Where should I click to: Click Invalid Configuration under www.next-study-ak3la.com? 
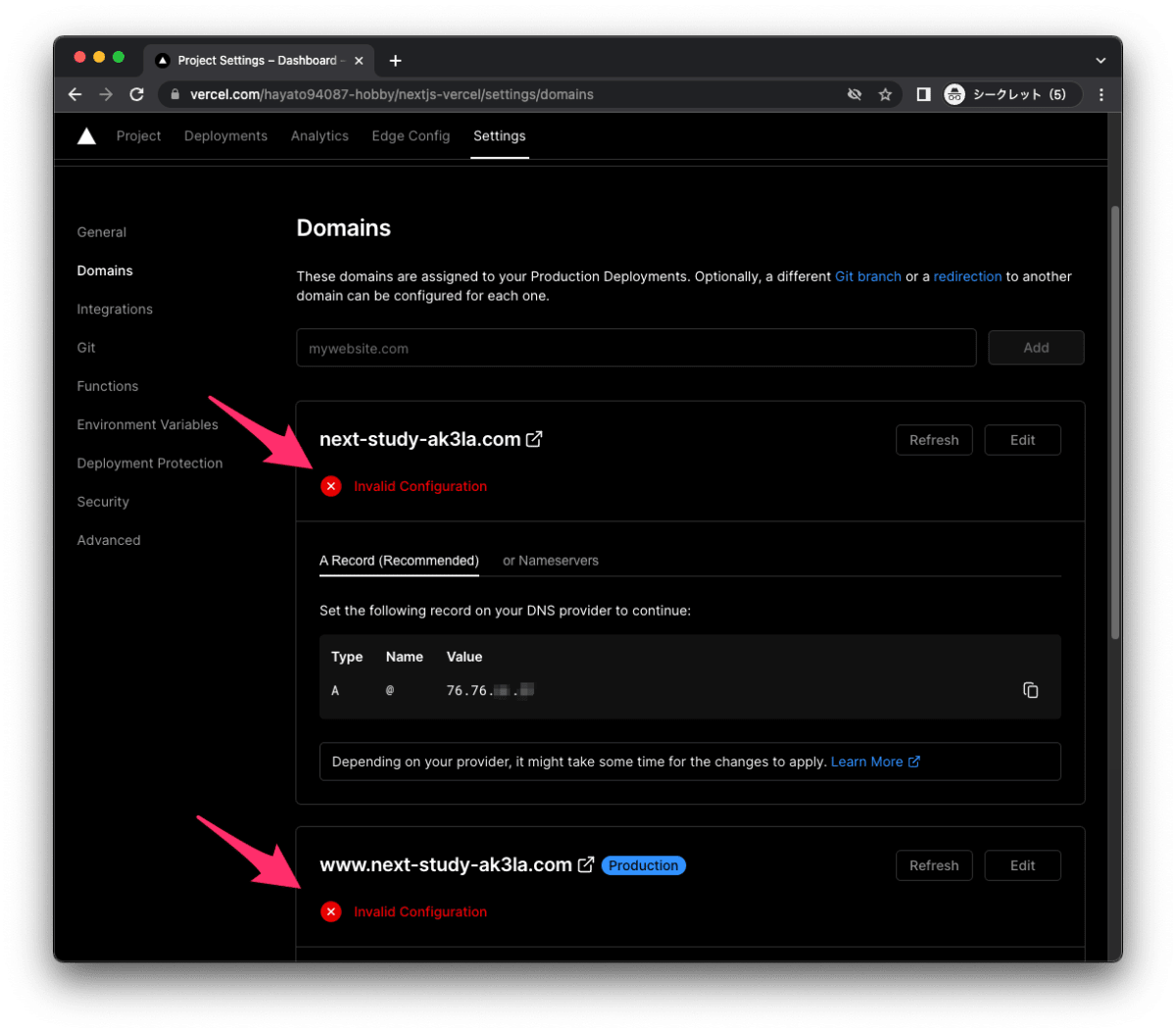pos(420,911)
